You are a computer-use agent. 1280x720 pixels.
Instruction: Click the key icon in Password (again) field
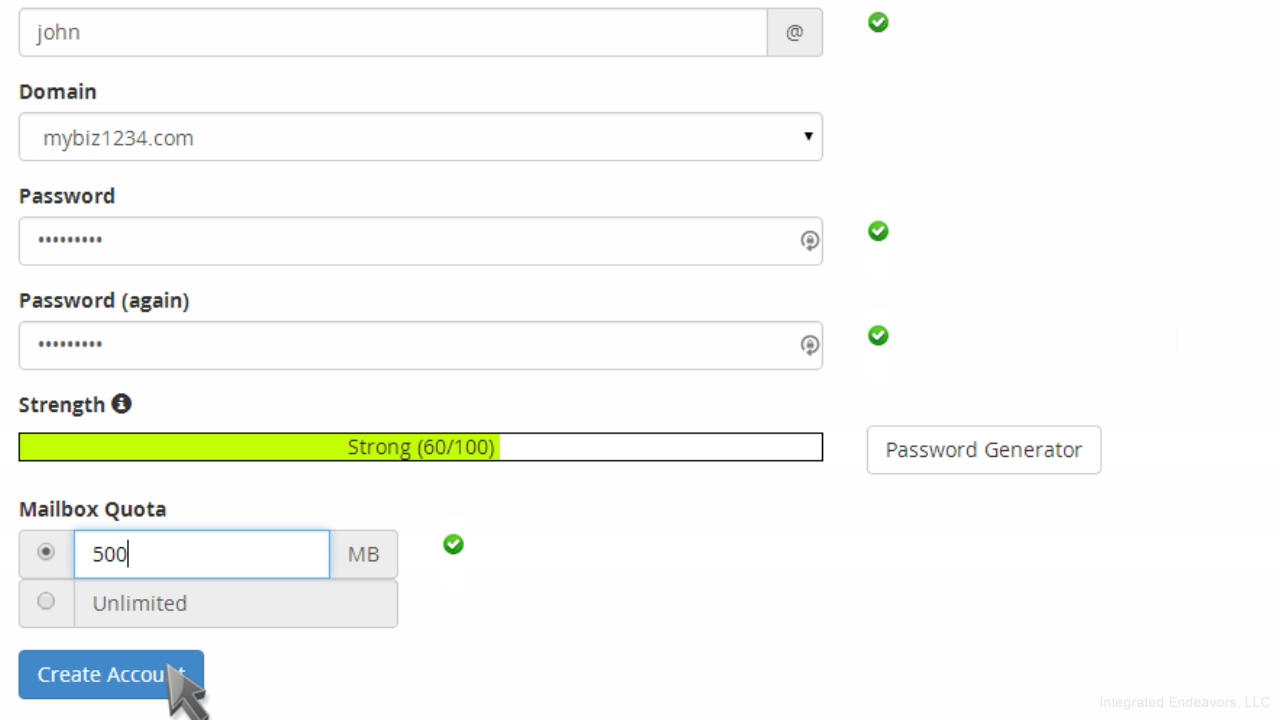810,345
